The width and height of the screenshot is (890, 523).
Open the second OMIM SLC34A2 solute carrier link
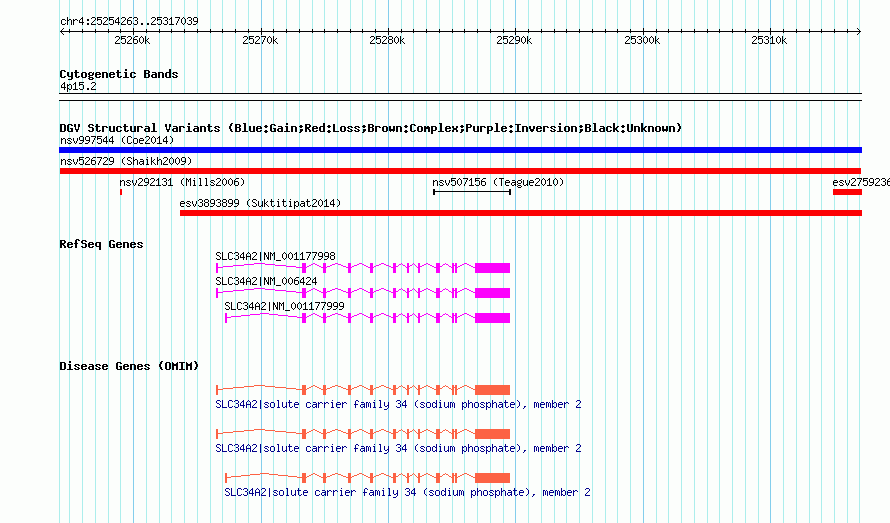[398, 449]
